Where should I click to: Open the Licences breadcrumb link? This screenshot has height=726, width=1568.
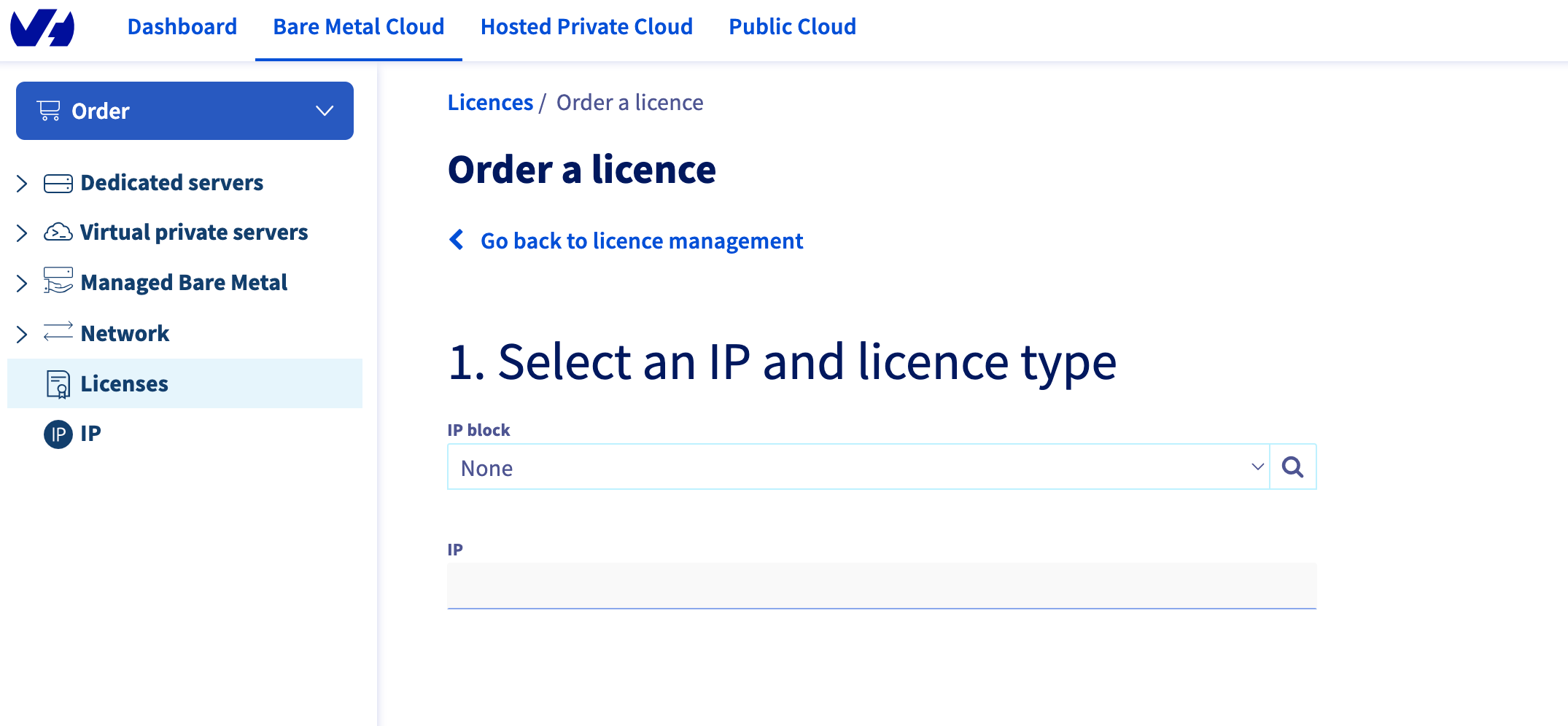490,102
